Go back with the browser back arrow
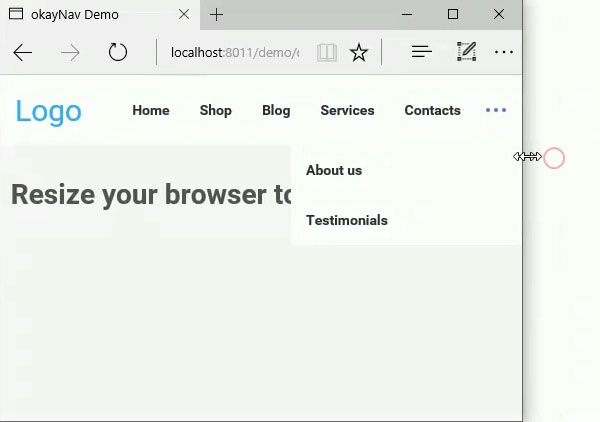The image size is (600, 422). point(23,52)
